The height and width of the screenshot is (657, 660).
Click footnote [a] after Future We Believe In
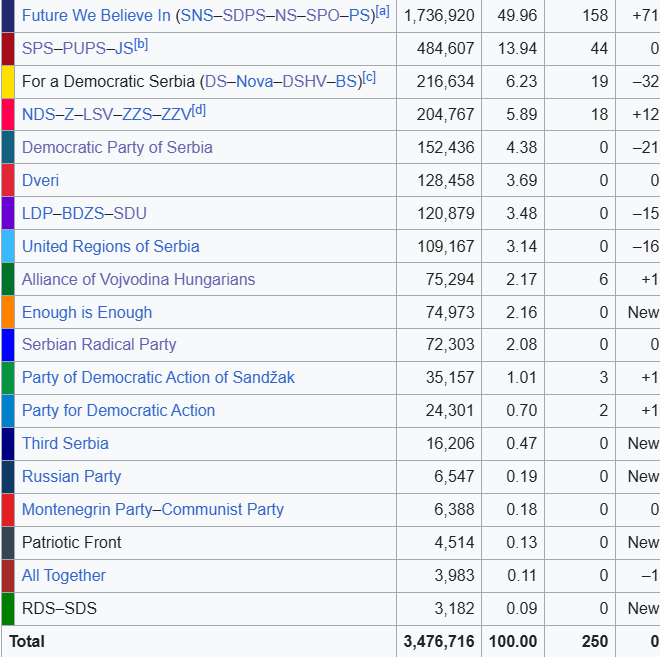(382, 11)
